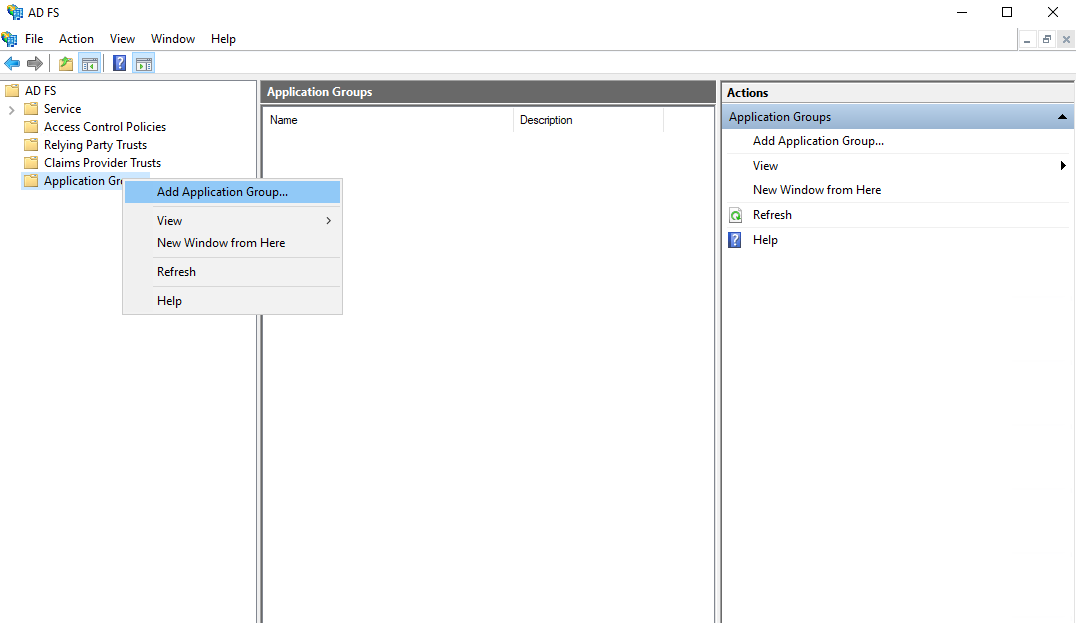Sort by the Name column header

point(388,120)
